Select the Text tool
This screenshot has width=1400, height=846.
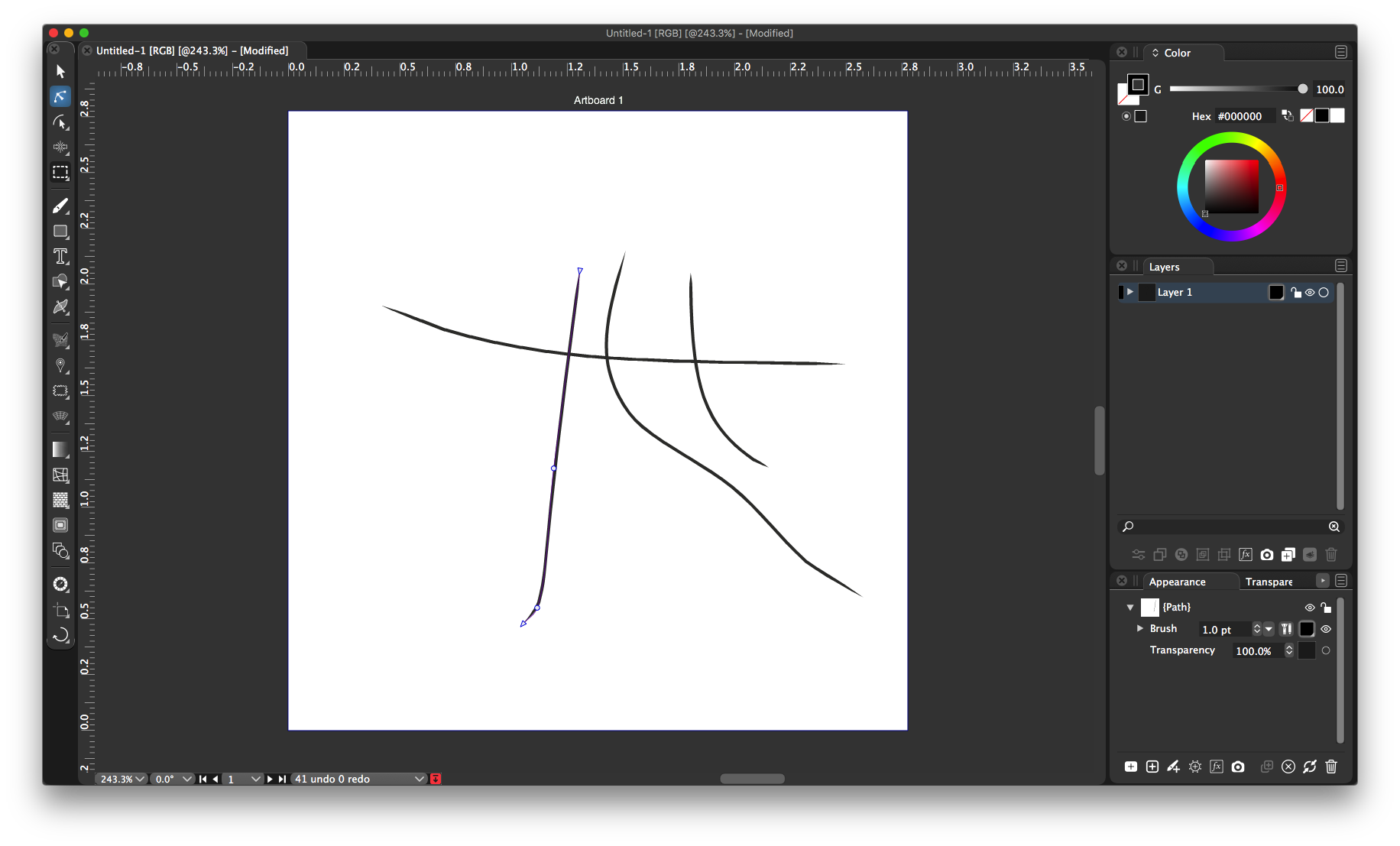pos(60,256)
